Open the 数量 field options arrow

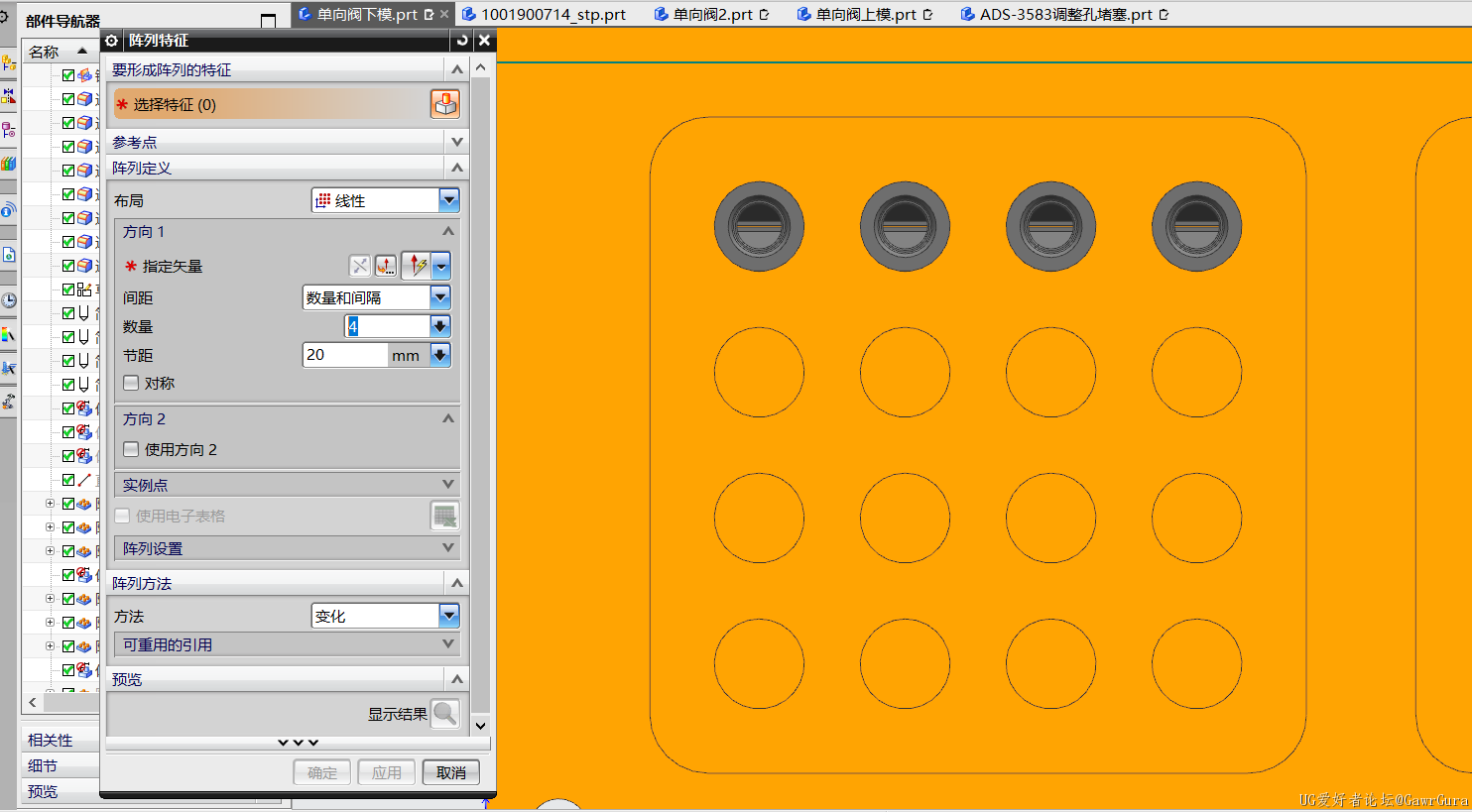tap(440, 326)
